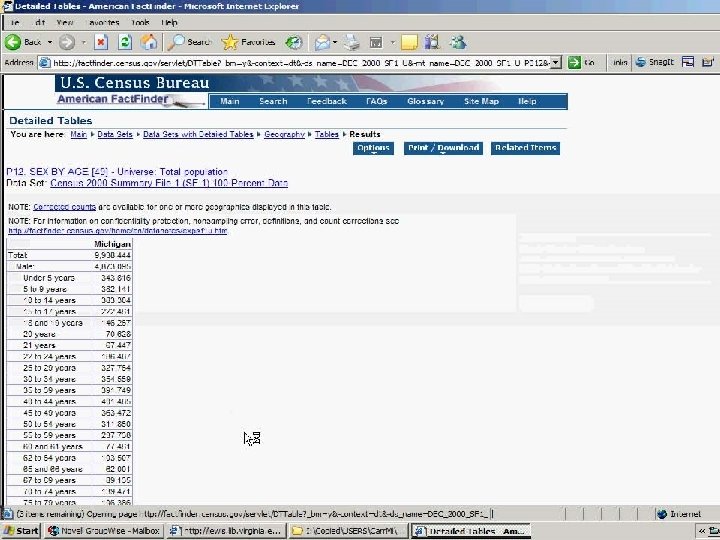720x540 pixels.
Task: Open the Forward button history dropdown arrow
Action: point(84,42)
